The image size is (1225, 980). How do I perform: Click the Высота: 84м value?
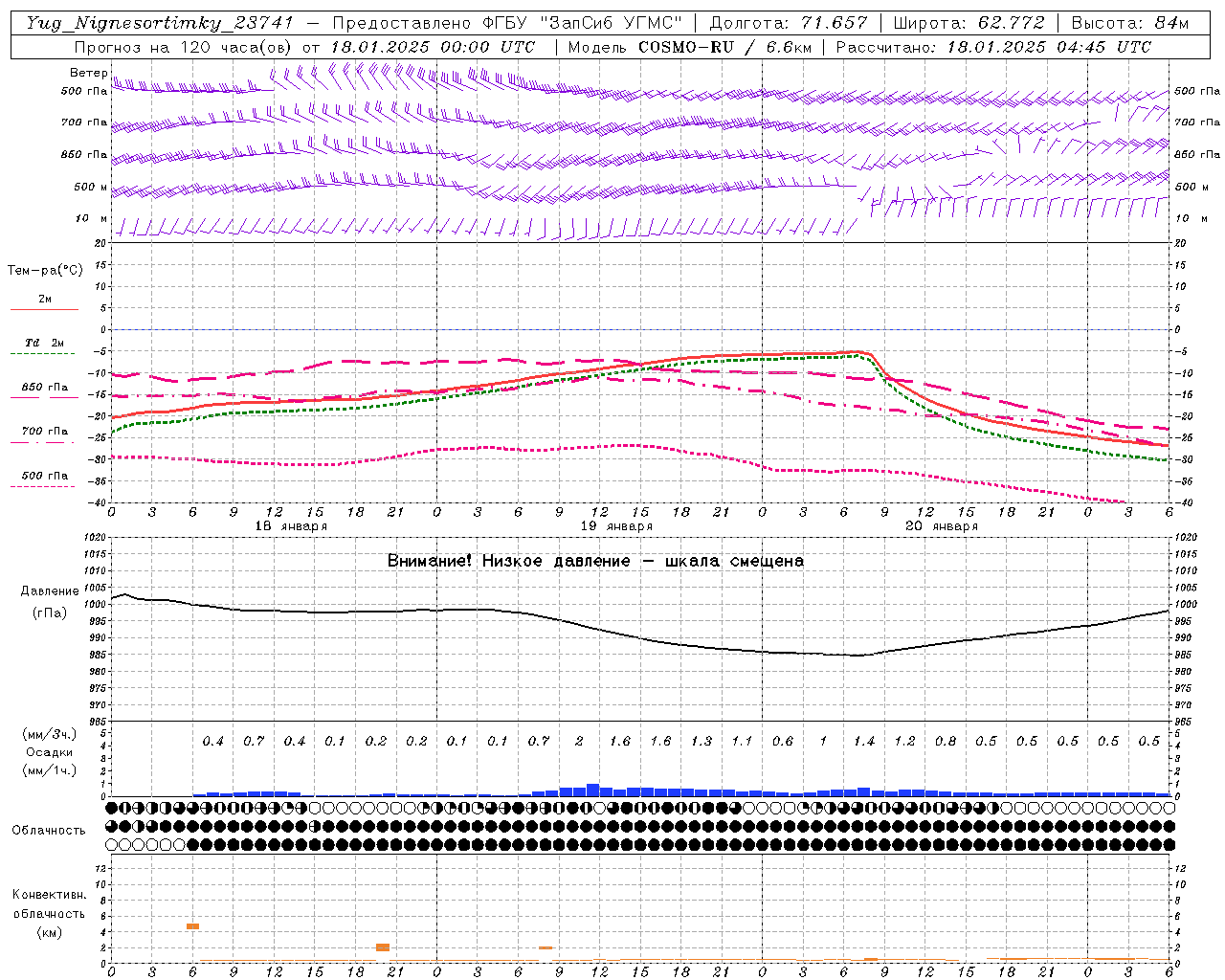coord(1129,23)
